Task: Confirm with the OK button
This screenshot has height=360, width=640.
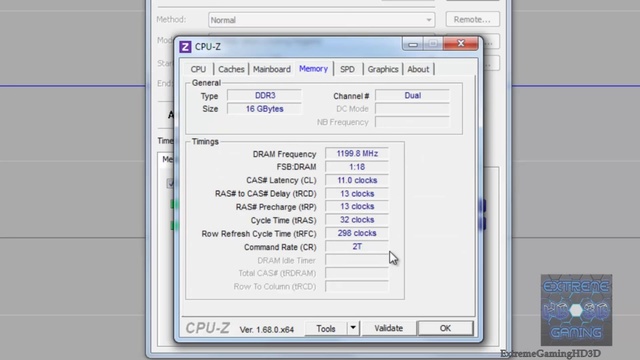Action: point(445,328)
